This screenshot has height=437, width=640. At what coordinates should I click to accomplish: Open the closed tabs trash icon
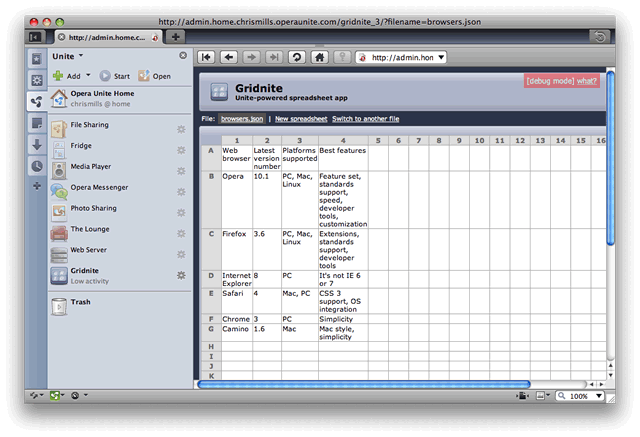pyautogui.click(x=600, y=37)
